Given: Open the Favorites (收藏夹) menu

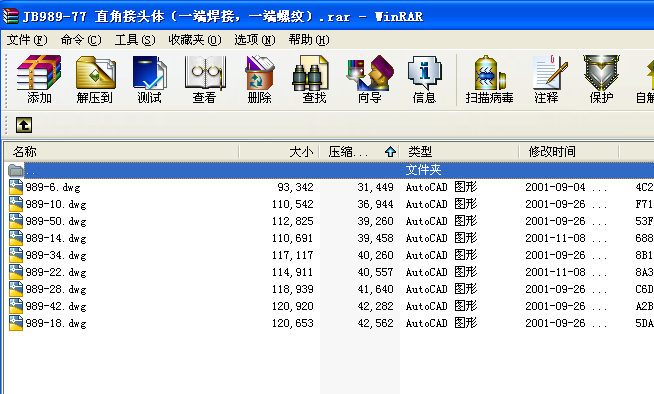Looking at the screenshot, I should [195, 40].
